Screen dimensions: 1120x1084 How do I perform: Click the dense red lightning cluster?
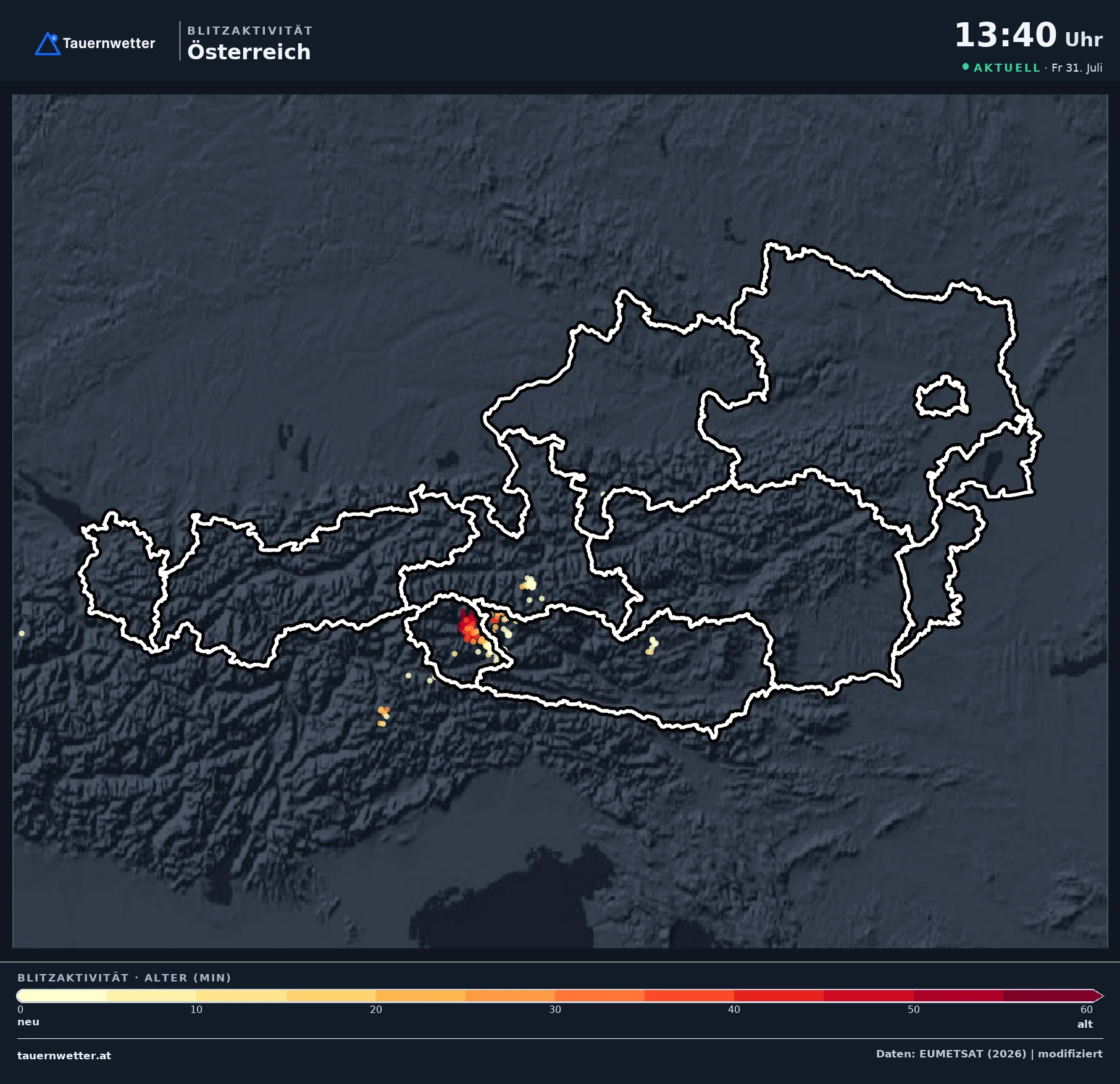click(x=468, y=626)
